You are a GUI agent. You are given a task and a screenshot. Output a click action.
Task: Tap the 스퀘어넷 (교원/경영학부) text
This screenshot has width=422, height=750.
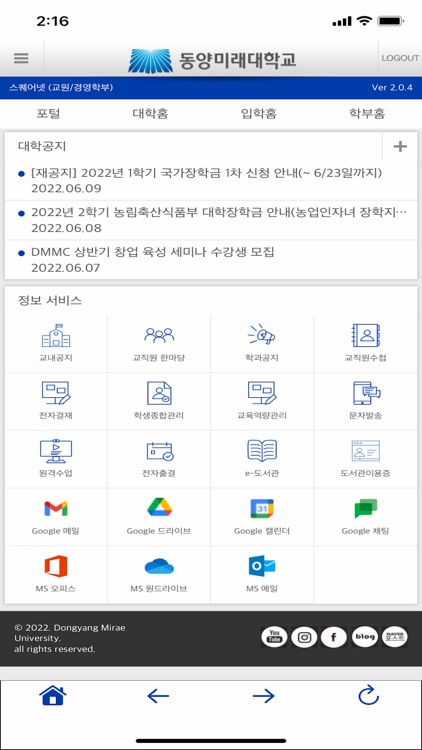(61, 88)
